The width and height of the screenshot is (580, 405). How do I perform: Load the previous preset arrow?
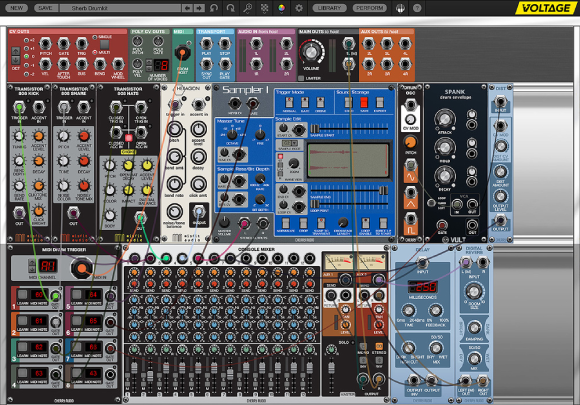(x=187, y=8)
